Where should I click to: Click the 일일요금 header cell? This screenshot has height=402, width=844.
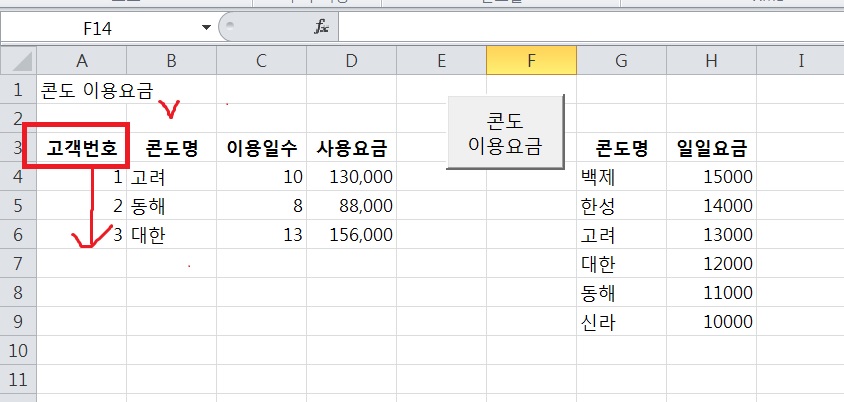711,150
